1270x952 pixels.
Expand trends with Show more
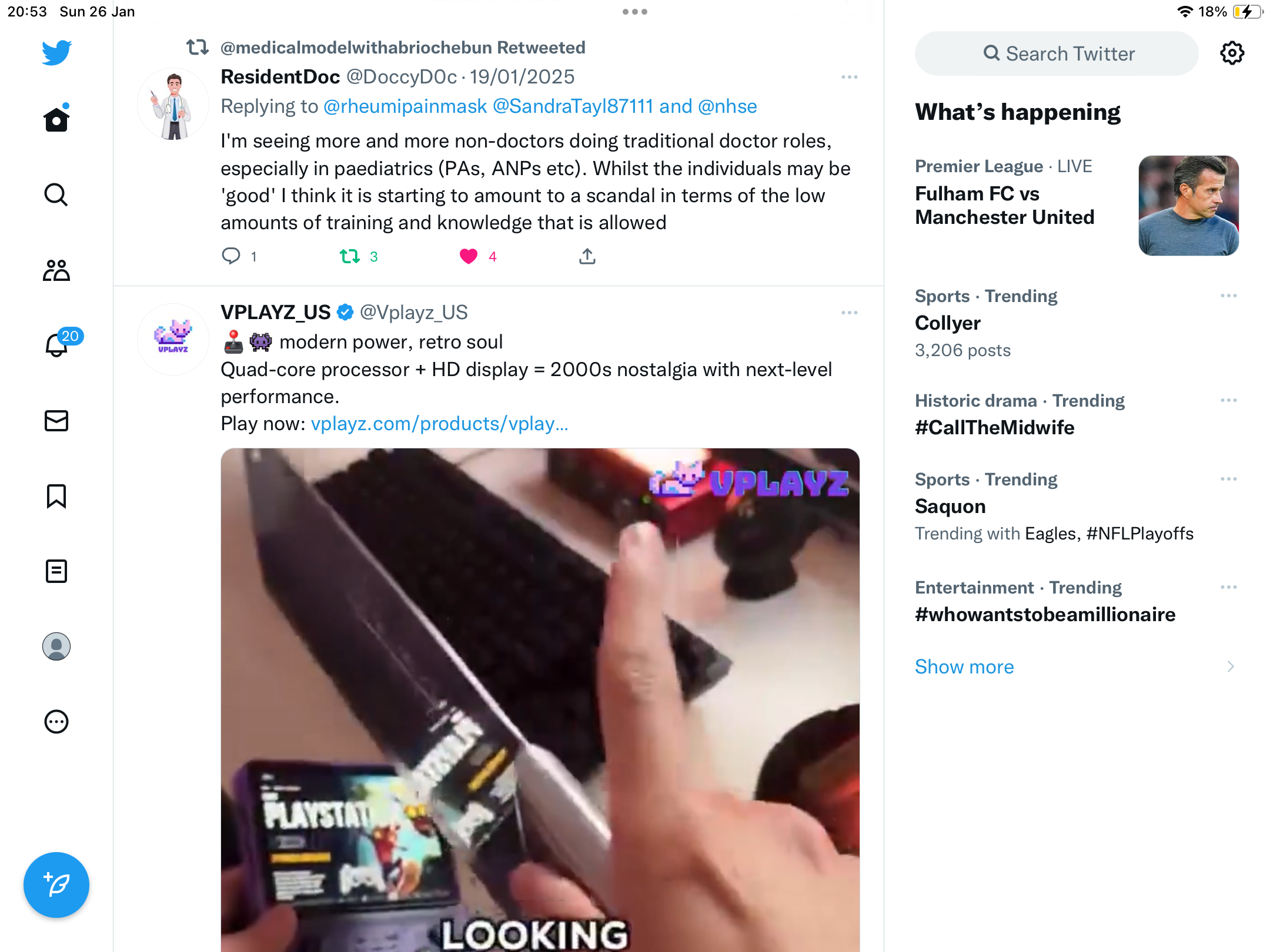(964, 666)
